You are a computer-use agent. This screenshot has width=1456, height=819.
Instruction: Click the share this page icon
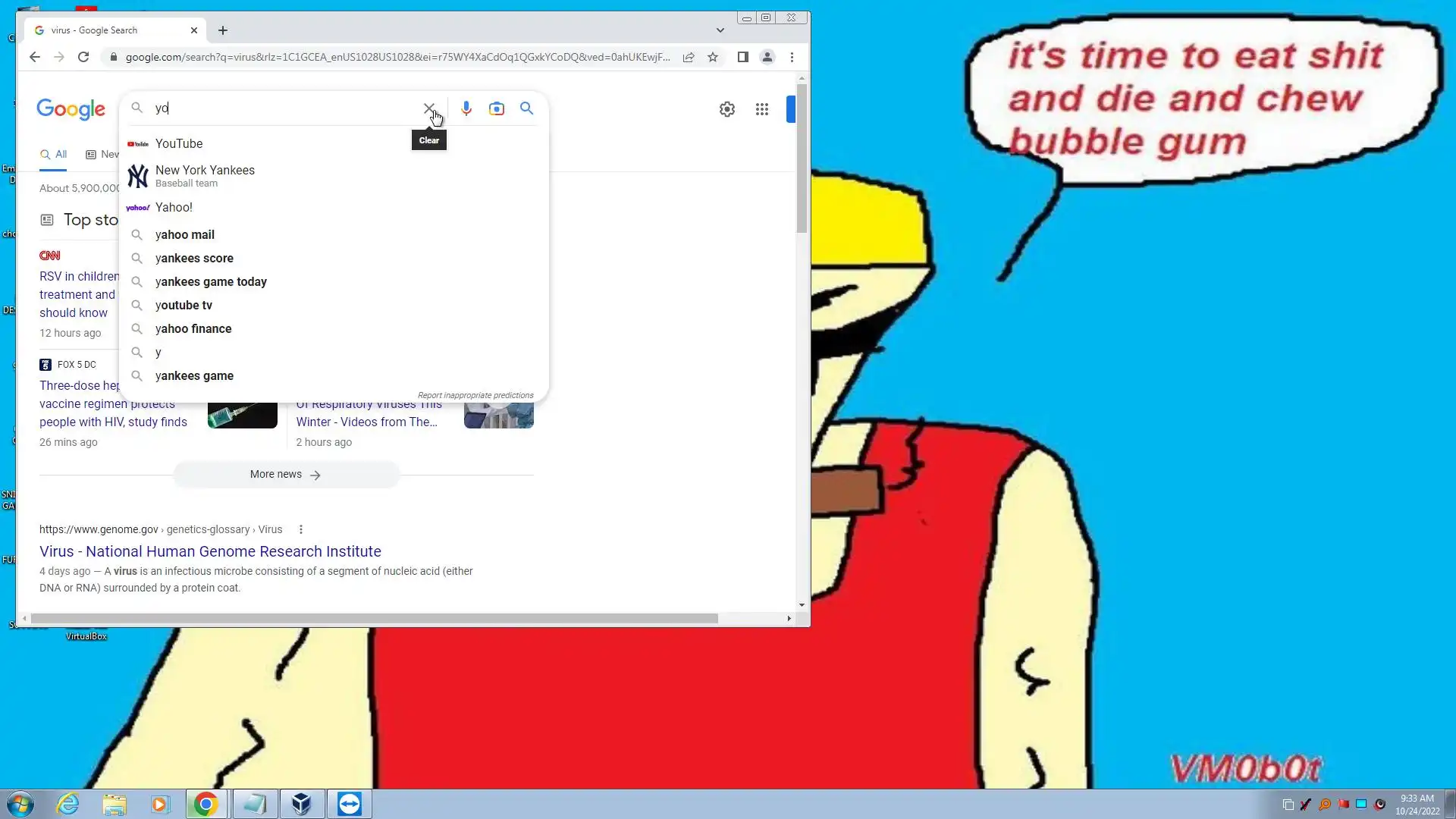tap(689, 57)
